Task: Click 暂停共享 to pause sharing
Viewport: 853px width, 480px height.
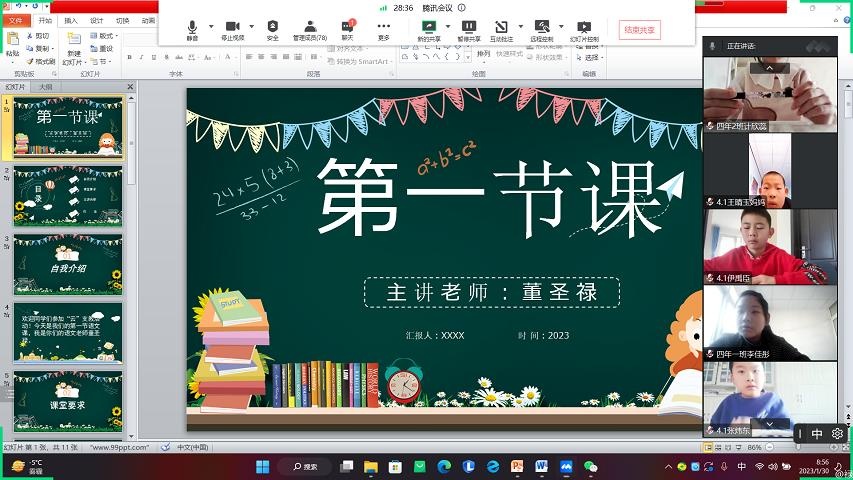Action: click(469, 27)
